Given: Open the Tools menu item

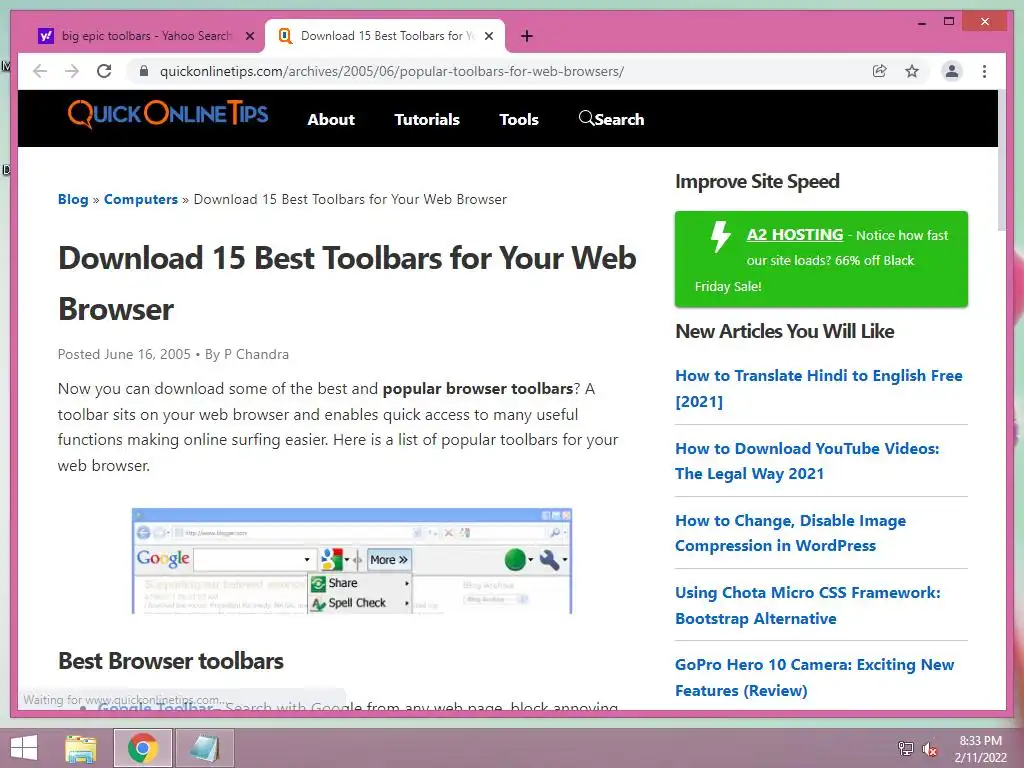Looking at the screenshot, I should click(519, 120).
